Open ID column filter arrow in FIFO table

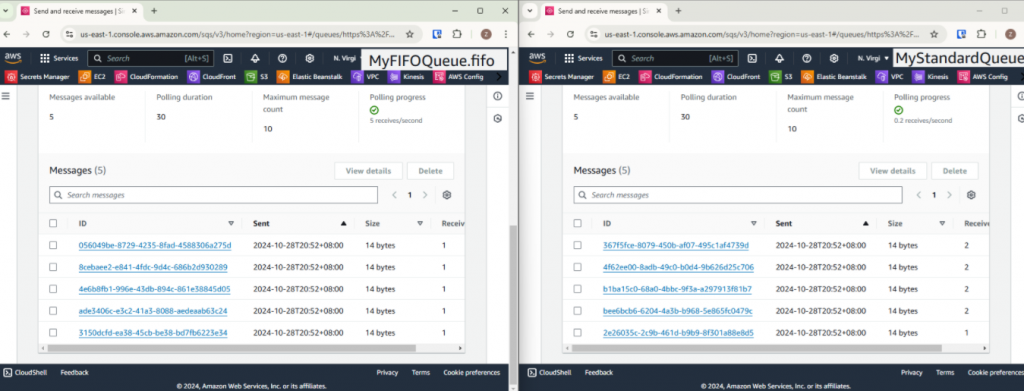231,223
